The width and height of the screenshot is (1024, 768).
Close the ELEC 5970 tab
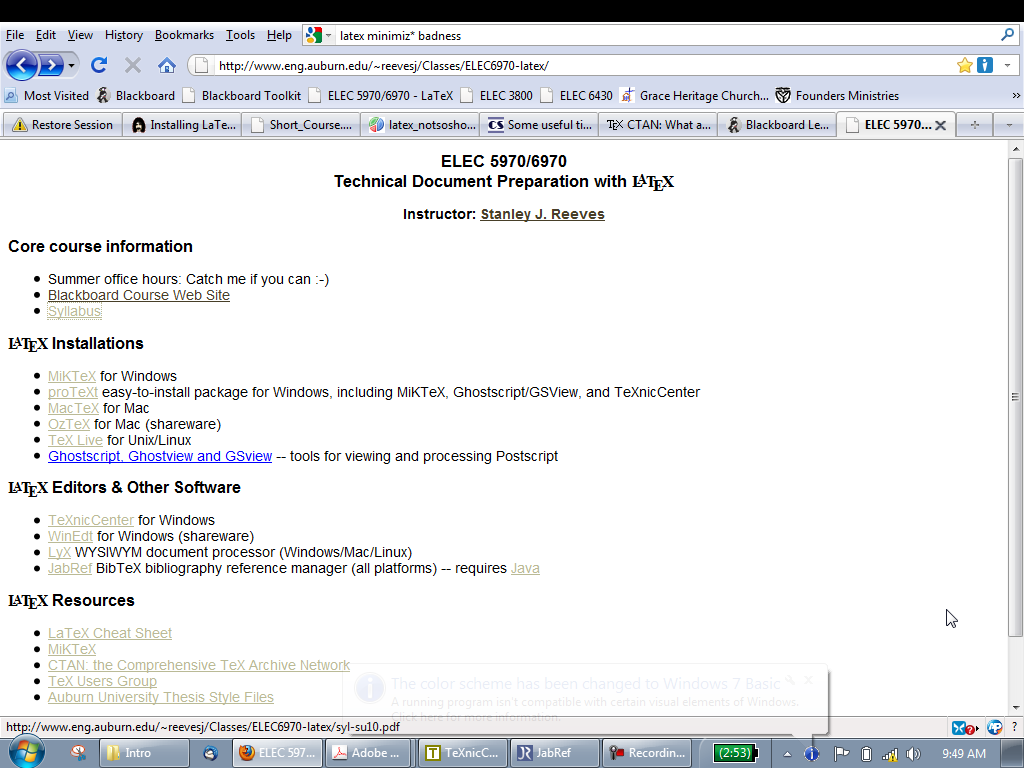(940, 125)
